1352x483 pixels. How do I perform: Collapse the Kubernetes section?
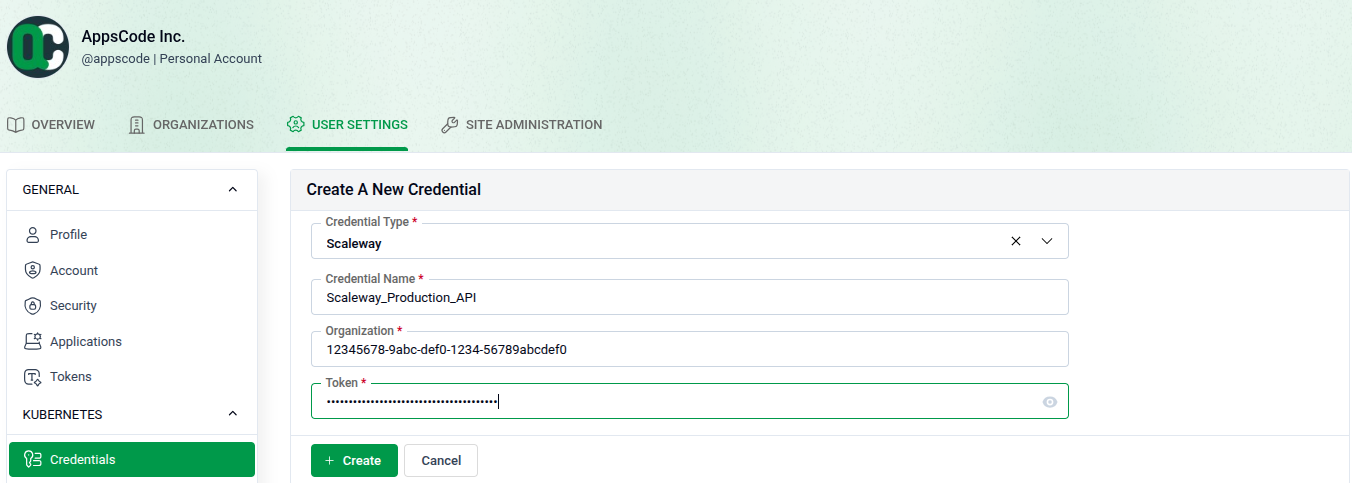(x=233, y=414)
